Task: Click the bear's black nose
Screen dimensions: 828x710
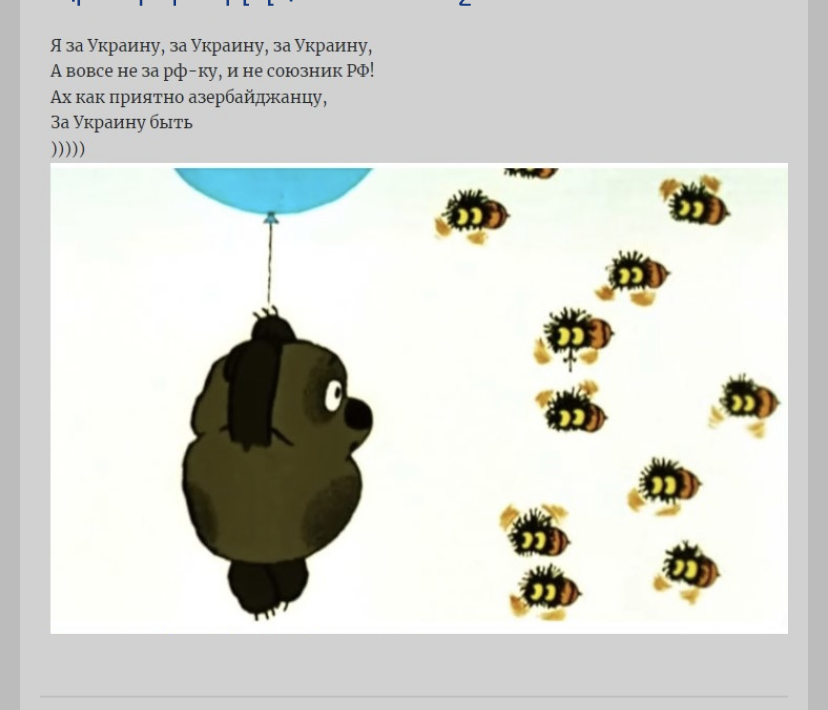Action: pyautogui.click(x=359, y=413)
